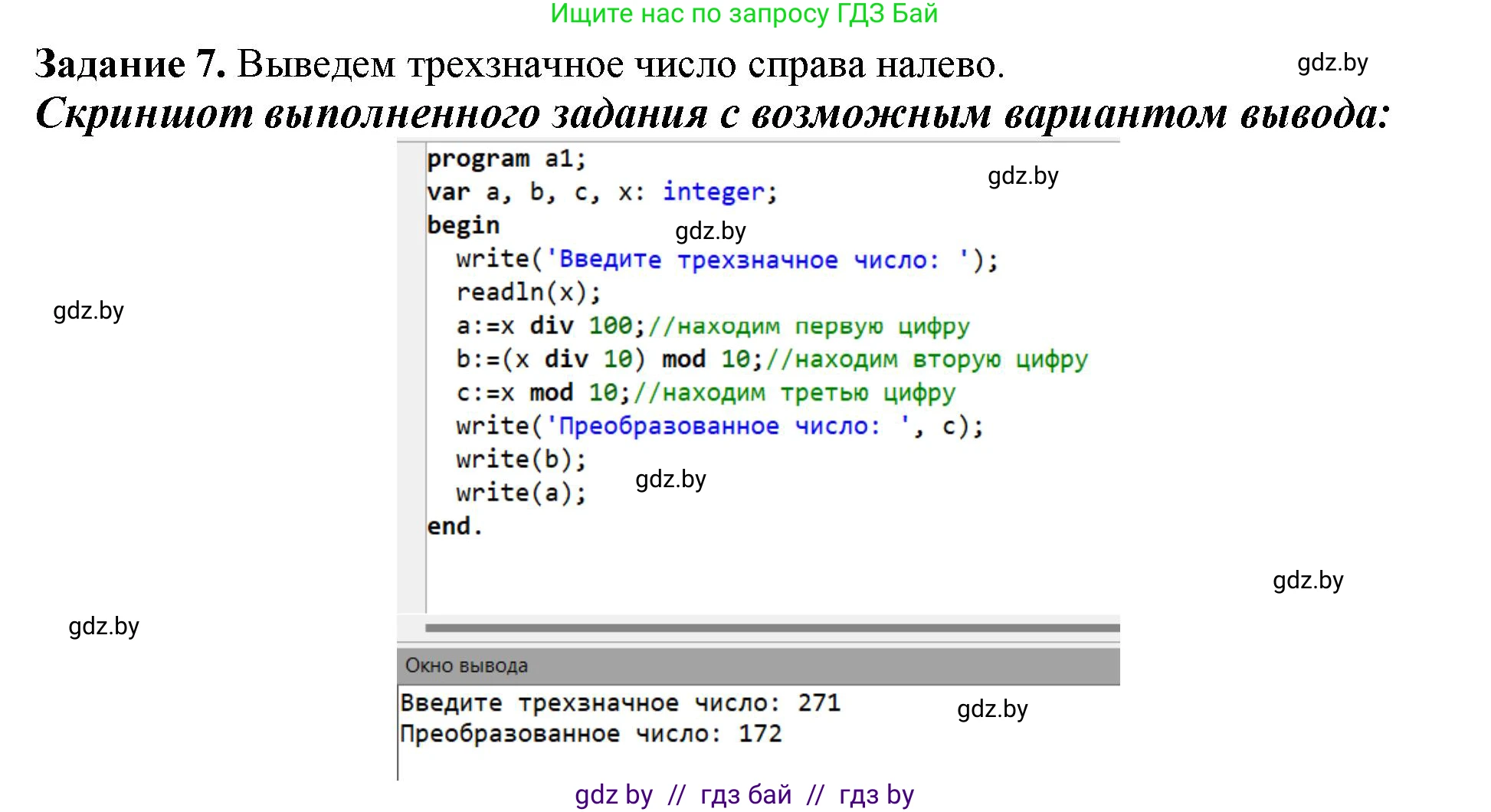The width and height of the screenshot is (1491, 812).
Task: Click the purple 'гдз бай' footer link
Action: point(745,795)
